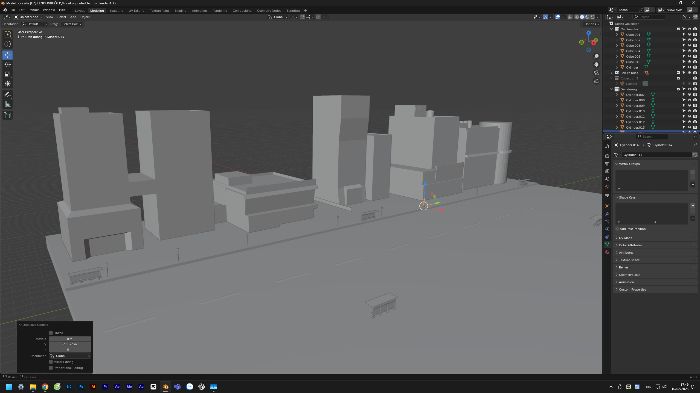
Task: Toggle viewport gizmos display button
Action: tap(546, 17)
